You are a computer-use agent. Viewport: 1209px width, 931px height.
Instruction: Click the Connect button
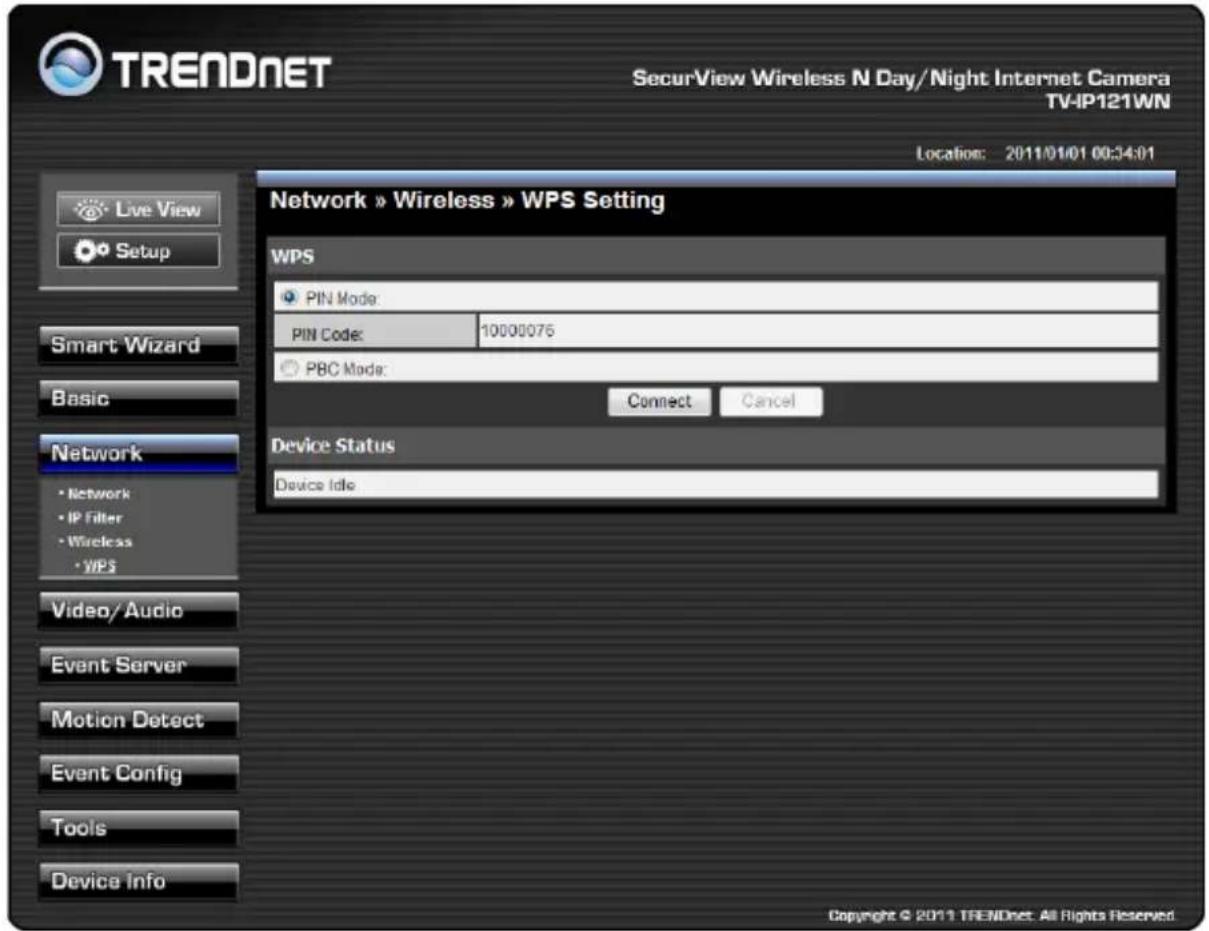point(660,401)
